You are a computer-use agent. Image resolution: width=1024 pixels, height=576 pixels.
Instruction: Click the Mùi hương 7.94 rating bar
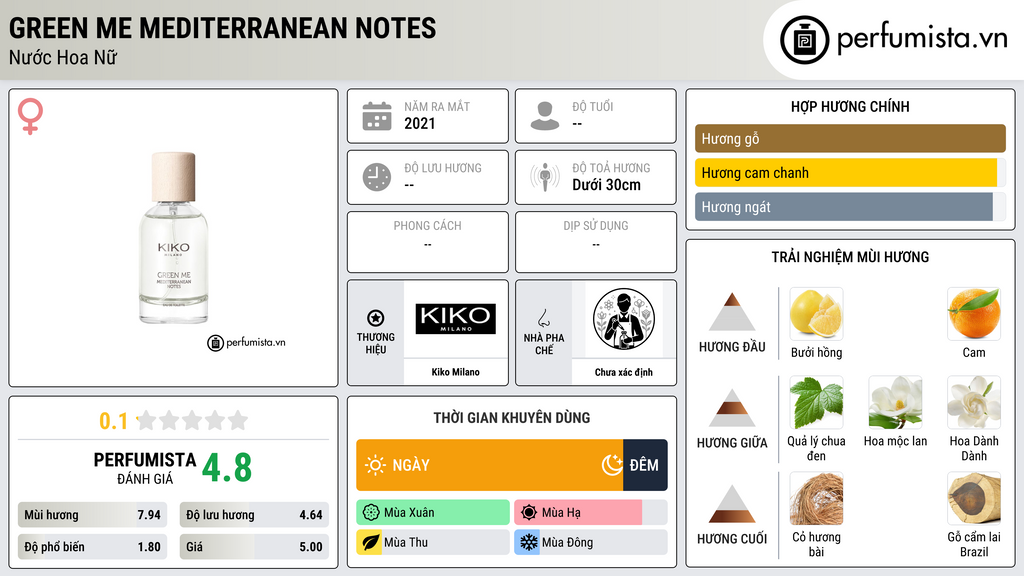point(93,515)
